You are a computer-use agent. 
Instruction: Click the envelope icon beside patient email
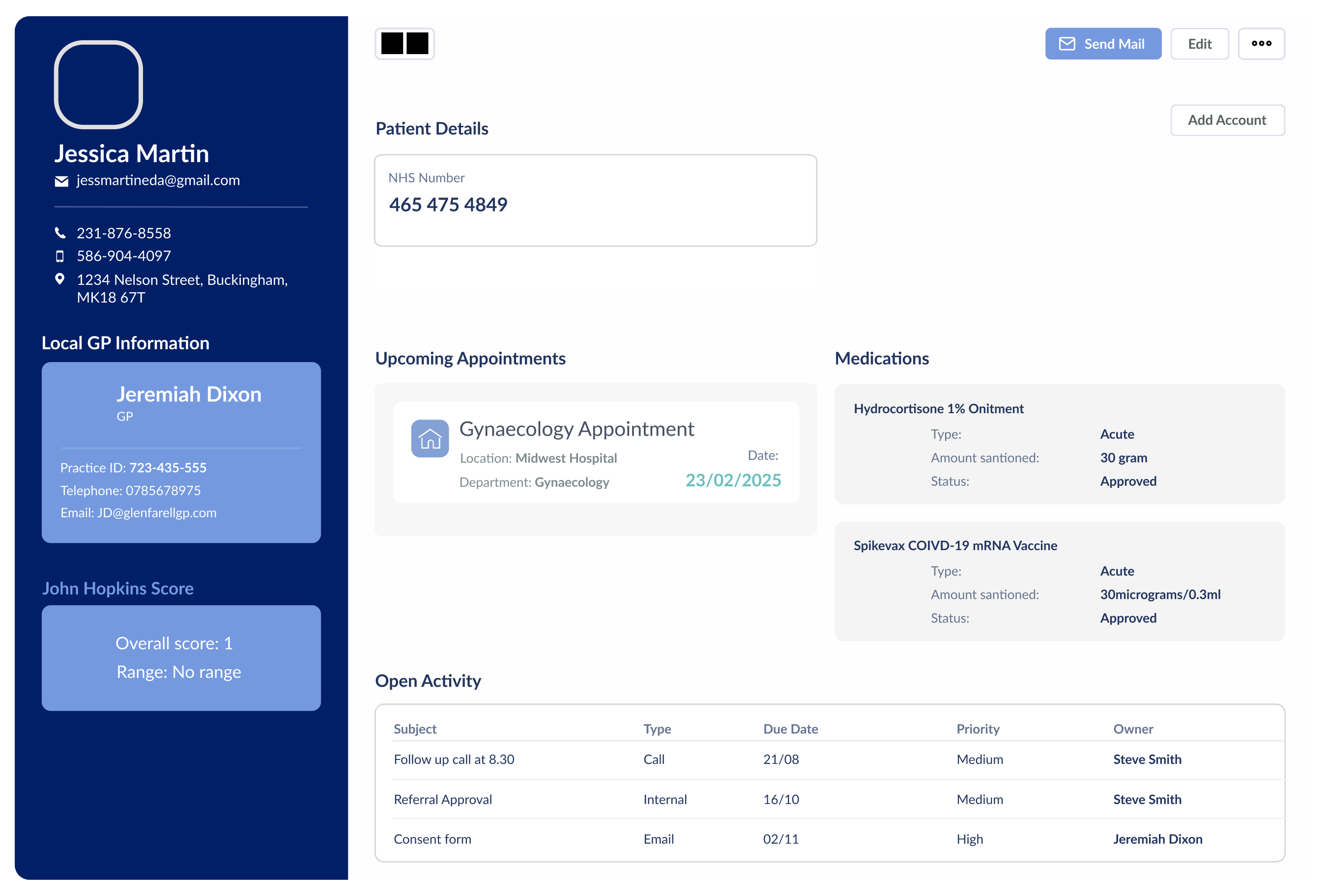point(61,181)
